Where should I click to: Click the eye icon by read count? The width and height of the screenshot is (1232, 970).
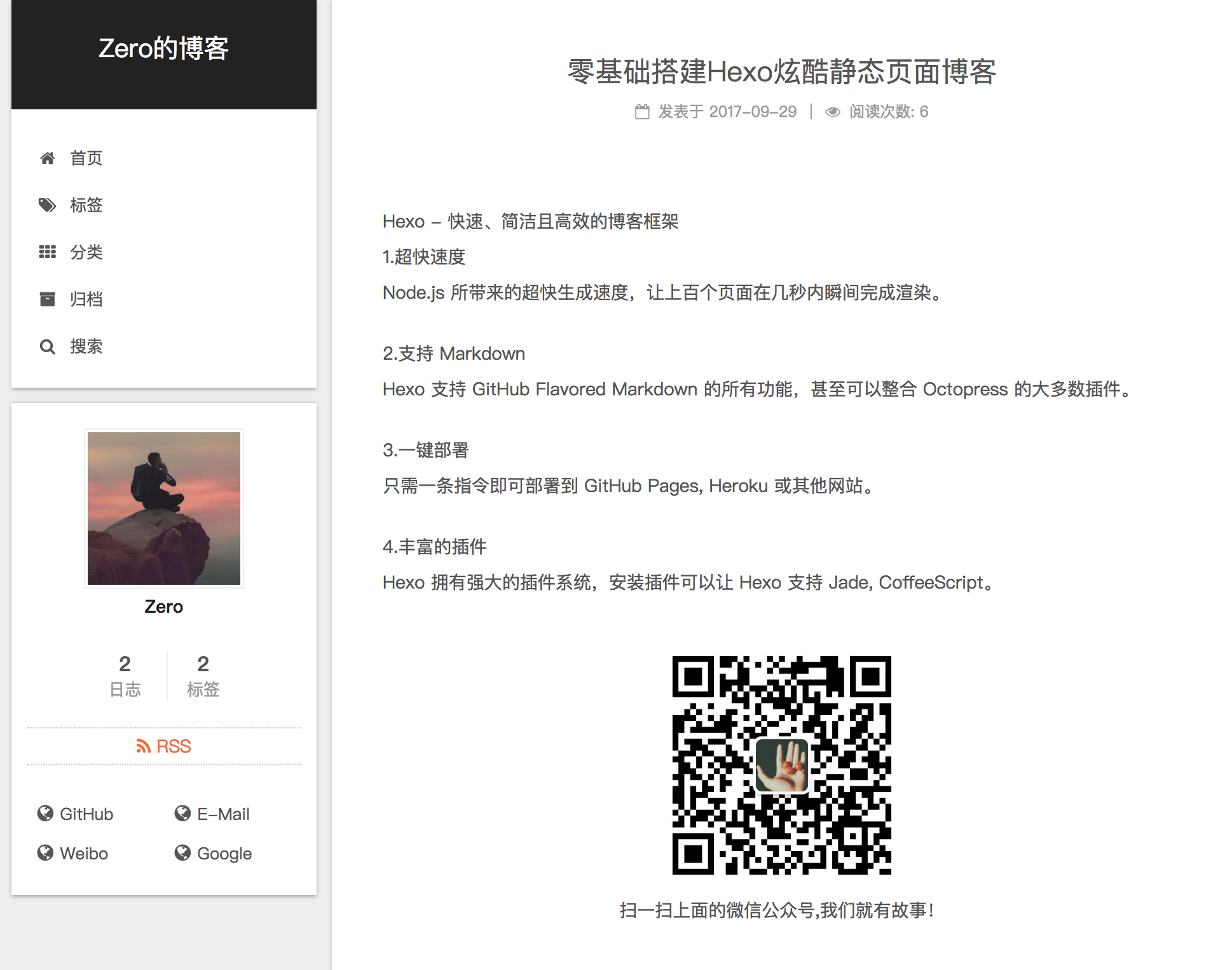coord(832,112)
